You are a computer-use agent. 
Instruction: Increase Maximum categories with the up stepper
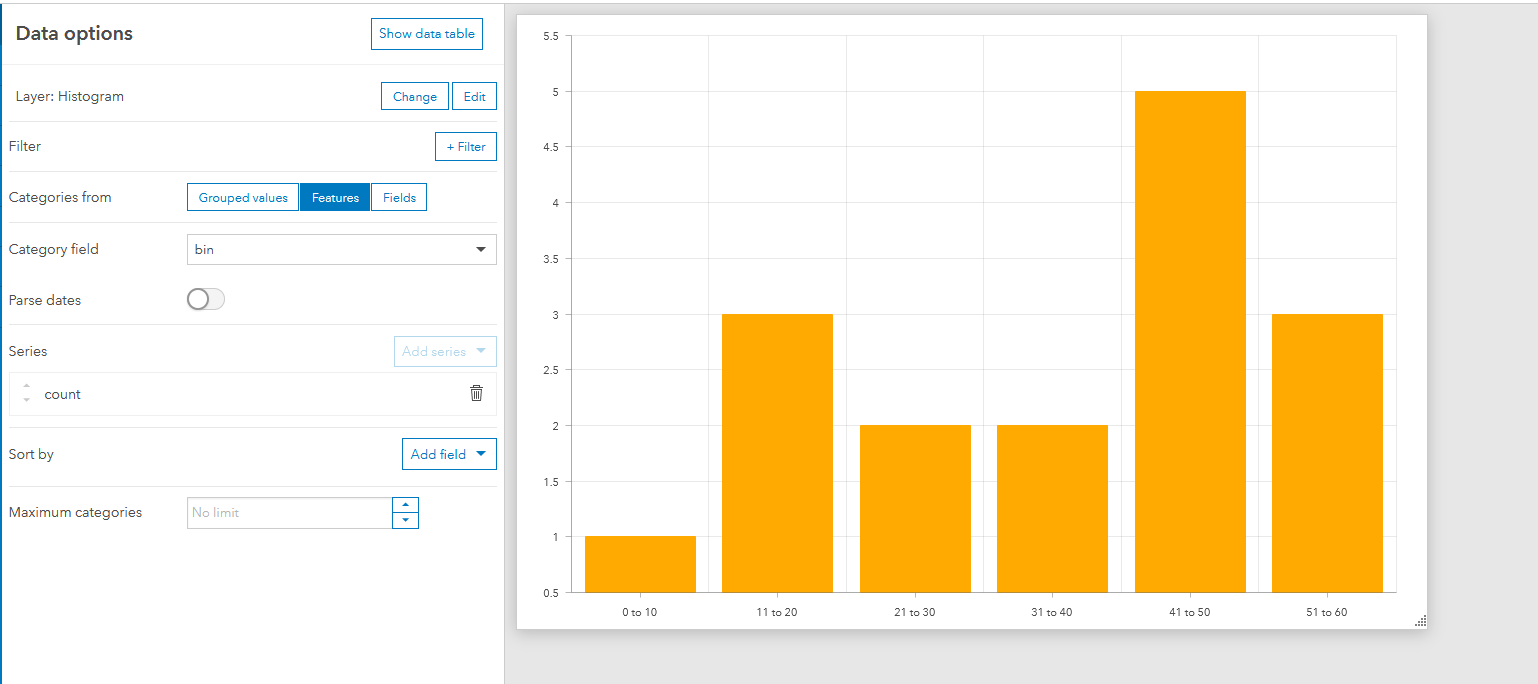(405, 505)
